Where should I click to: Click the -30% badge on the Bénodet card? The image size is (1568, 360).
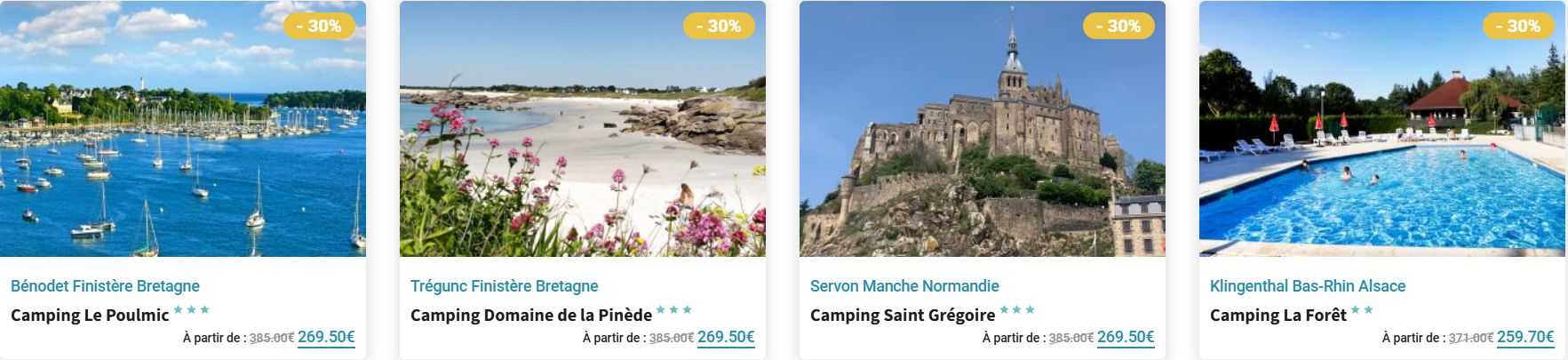pyautogui.click(x=319, y=26)
